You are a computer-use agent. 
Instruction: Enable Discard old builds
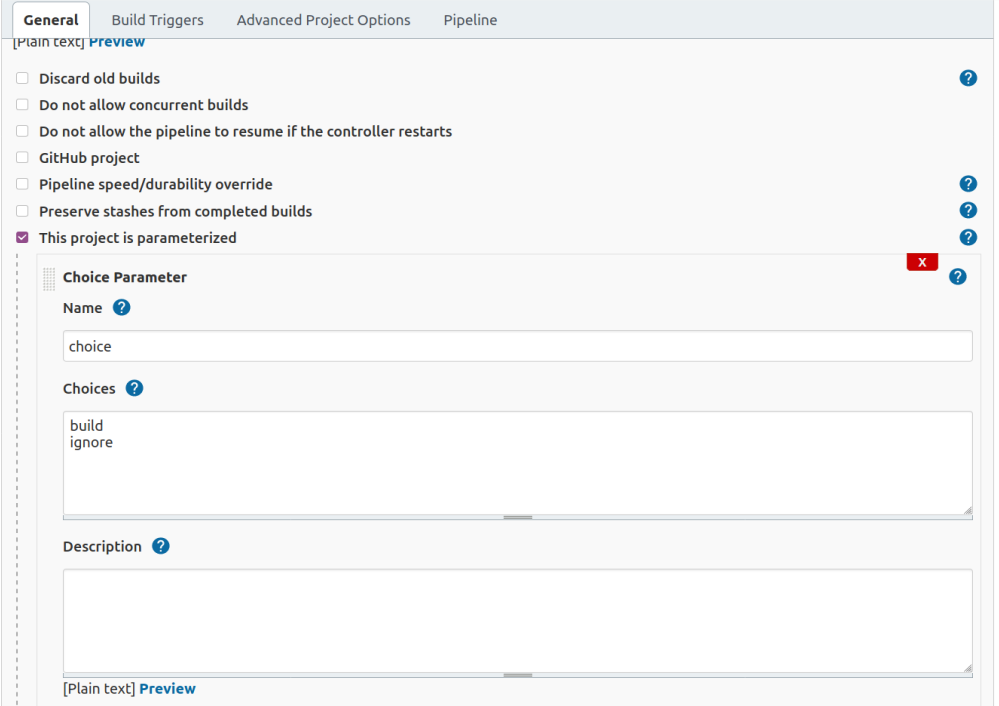21,77
